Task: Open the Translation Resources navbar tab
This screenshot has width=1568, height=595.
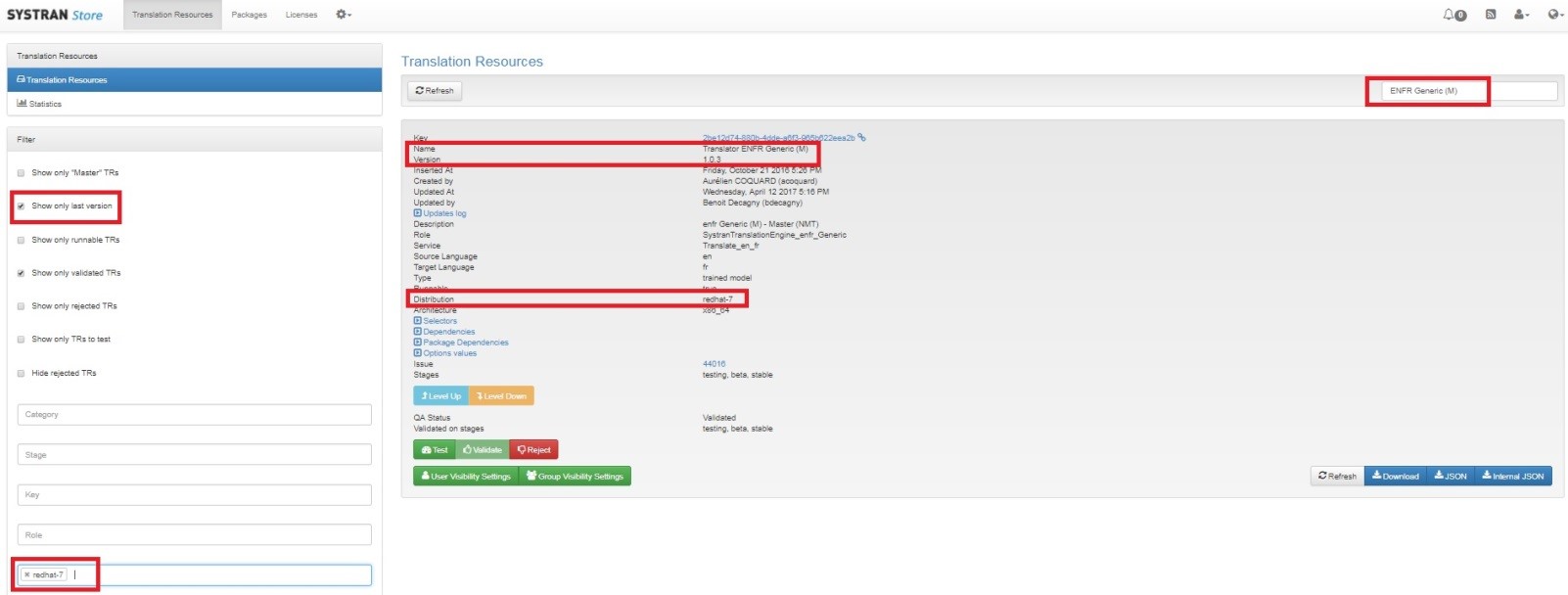Action: click(x=172, y=15)
